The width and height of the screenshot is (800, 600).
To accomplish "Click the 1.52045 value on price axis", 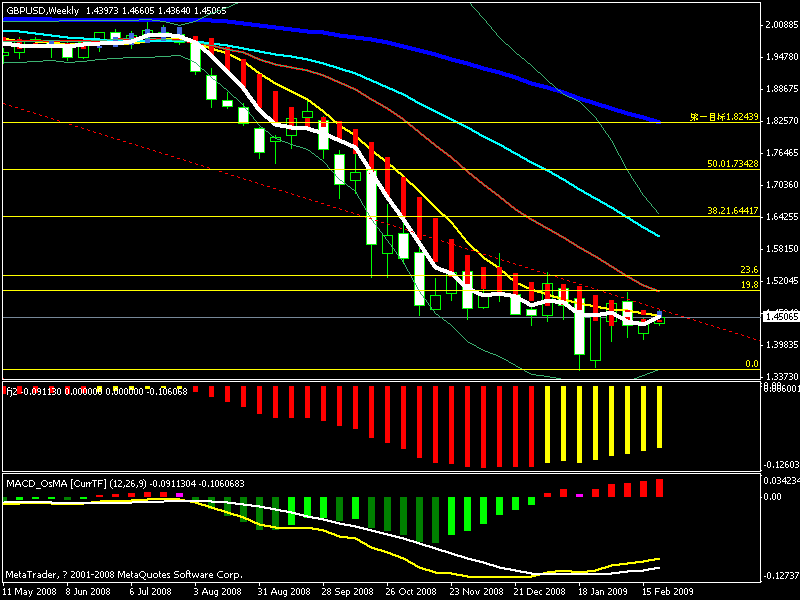I will pos(782,281).
